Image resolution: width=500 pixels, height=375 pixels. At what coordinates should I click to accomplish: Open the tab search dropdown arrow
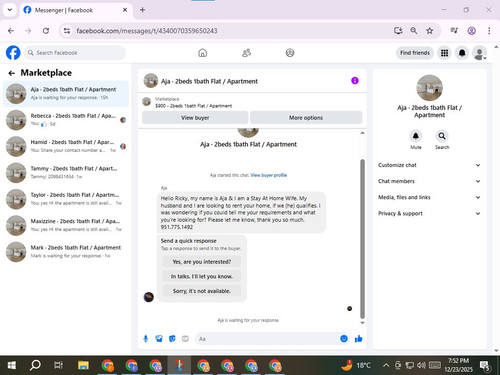tap(10, 10)
